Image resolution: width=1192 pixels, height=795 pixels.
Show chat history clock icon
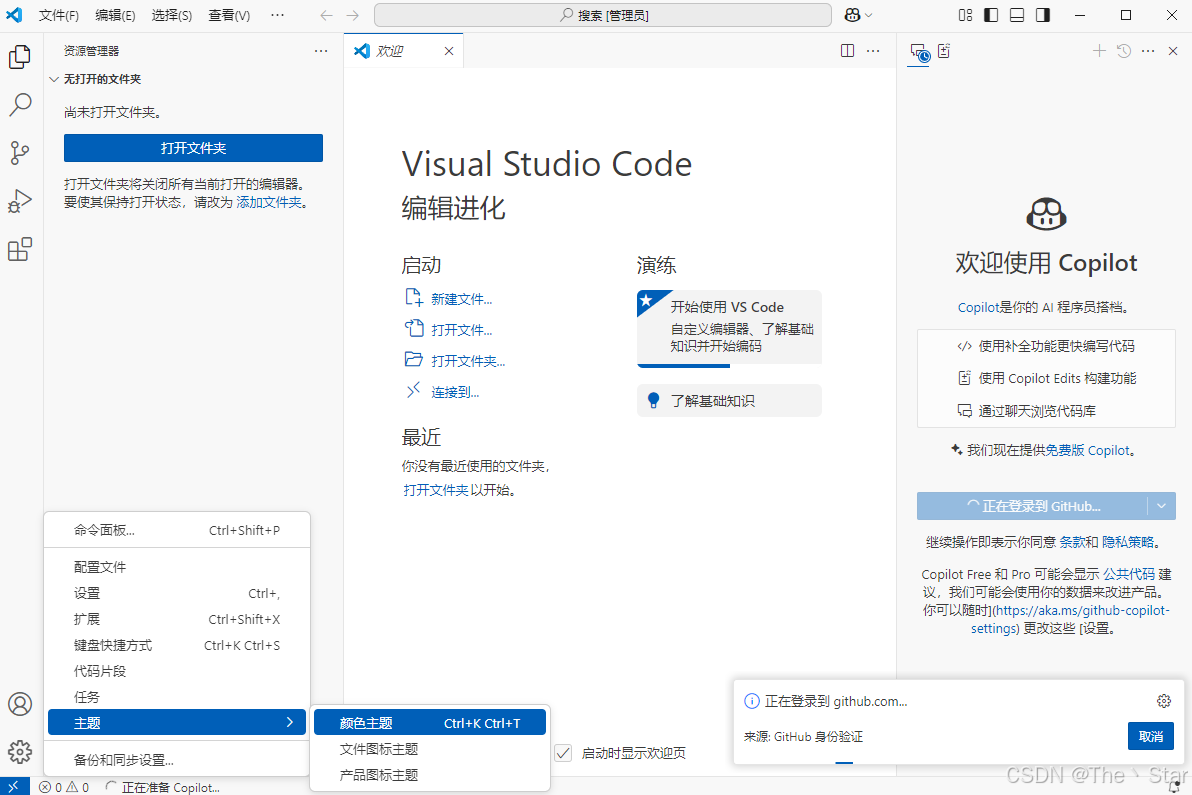1124,51
